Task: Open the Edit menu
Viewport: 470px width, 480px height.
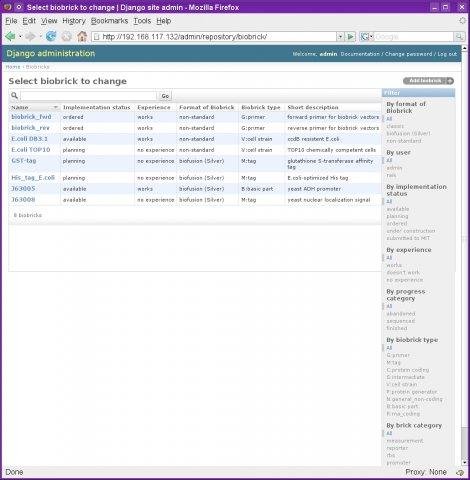Action: pyautogui.click(x=29, y=21)
